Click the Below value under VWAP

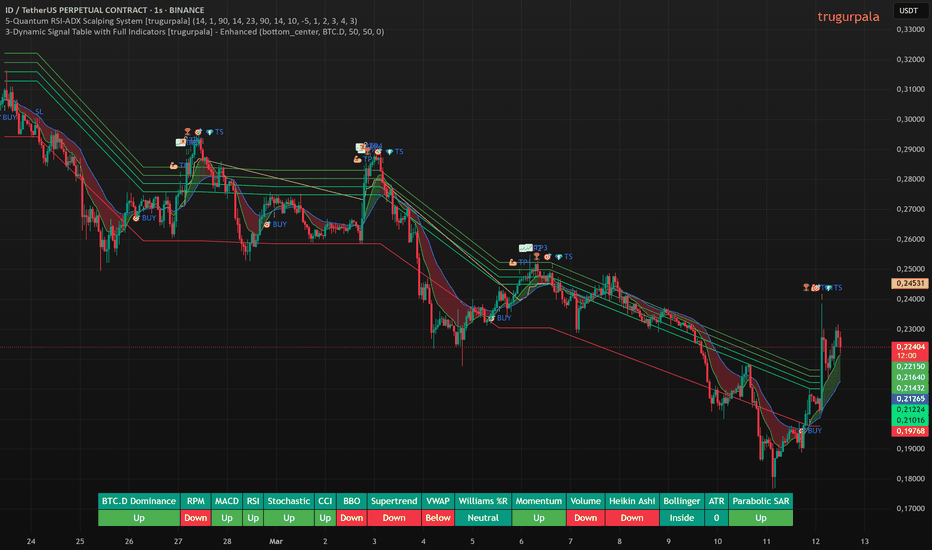(x=438, y=518)
